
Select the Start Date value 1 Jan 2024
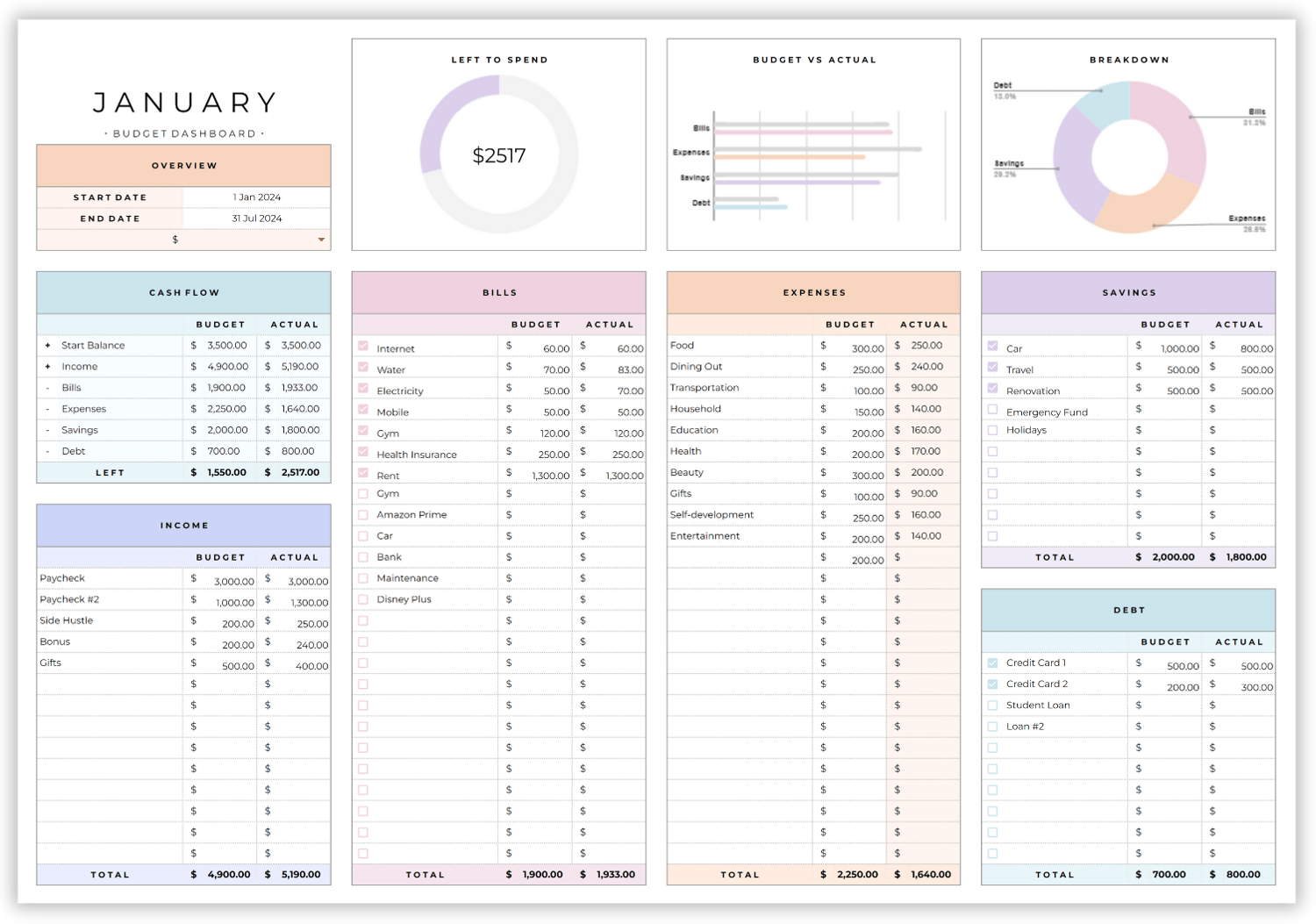[x=257, y=197]
